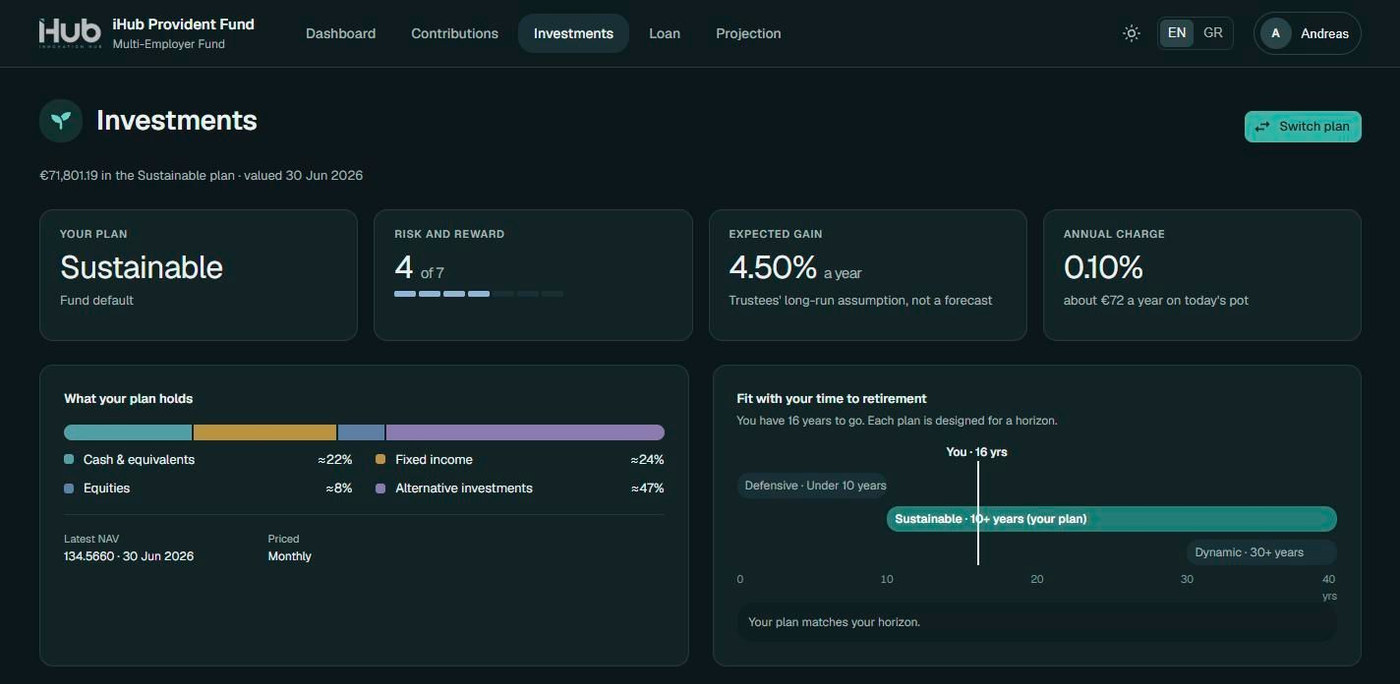Click the Alternative investments legend dot
The image size is (1400, 684).
381,489
